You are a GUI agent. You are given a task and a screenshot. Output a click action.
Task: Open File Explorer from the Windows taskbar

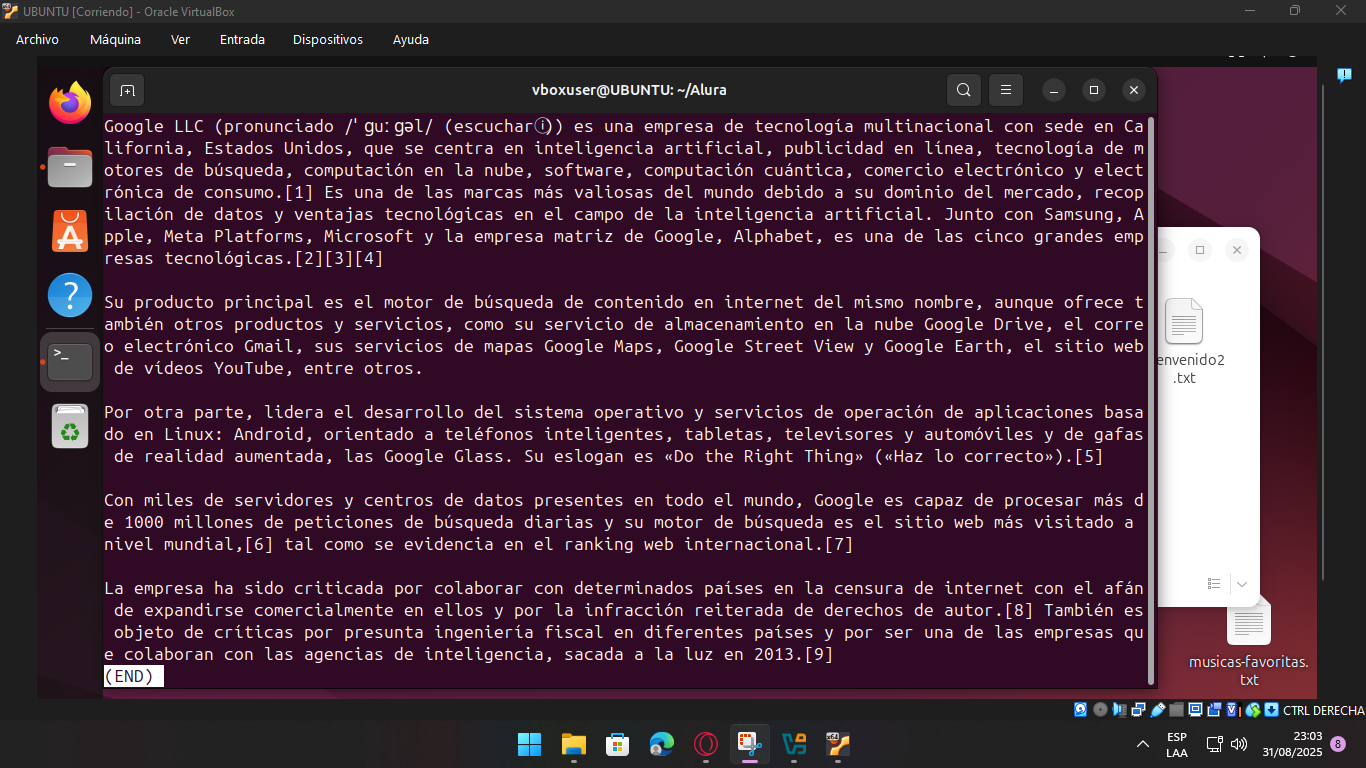(x=573, y=744)
